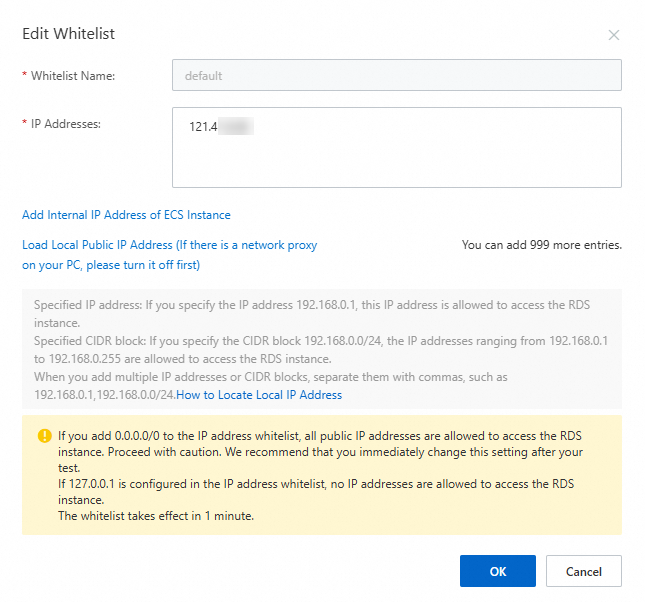
Task: Close the Edit Whitelist dialog
Action: 614,35
